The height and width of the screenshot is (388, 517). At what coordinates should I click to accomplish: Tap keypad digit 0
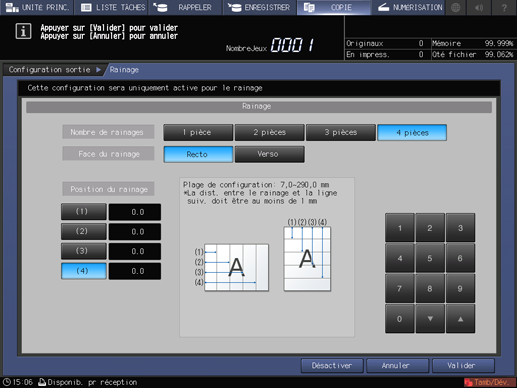pyautogui.click(x=400, y=319)
